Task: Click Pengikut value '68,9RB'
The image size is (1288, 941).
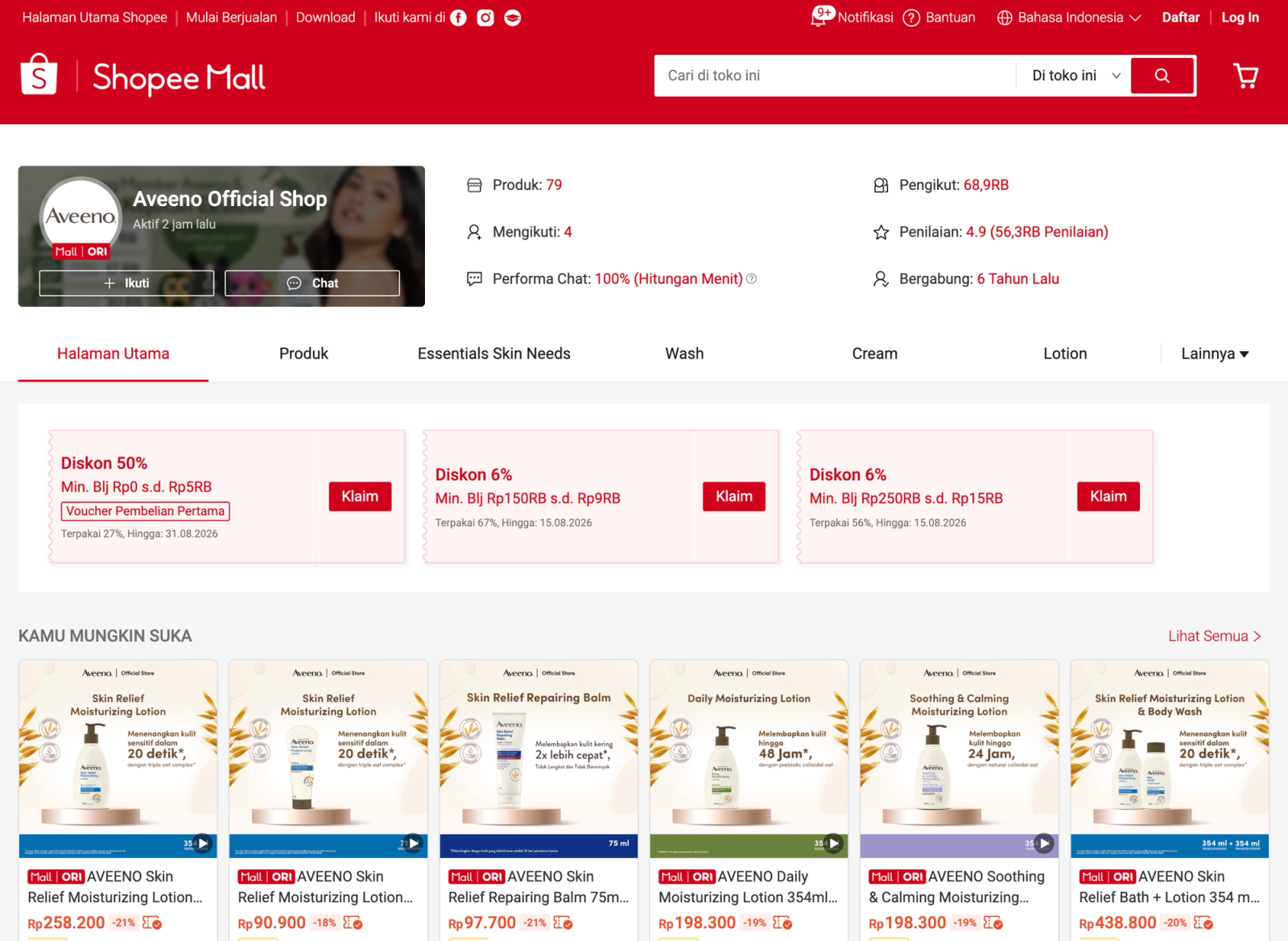Action: pos(986,185)
